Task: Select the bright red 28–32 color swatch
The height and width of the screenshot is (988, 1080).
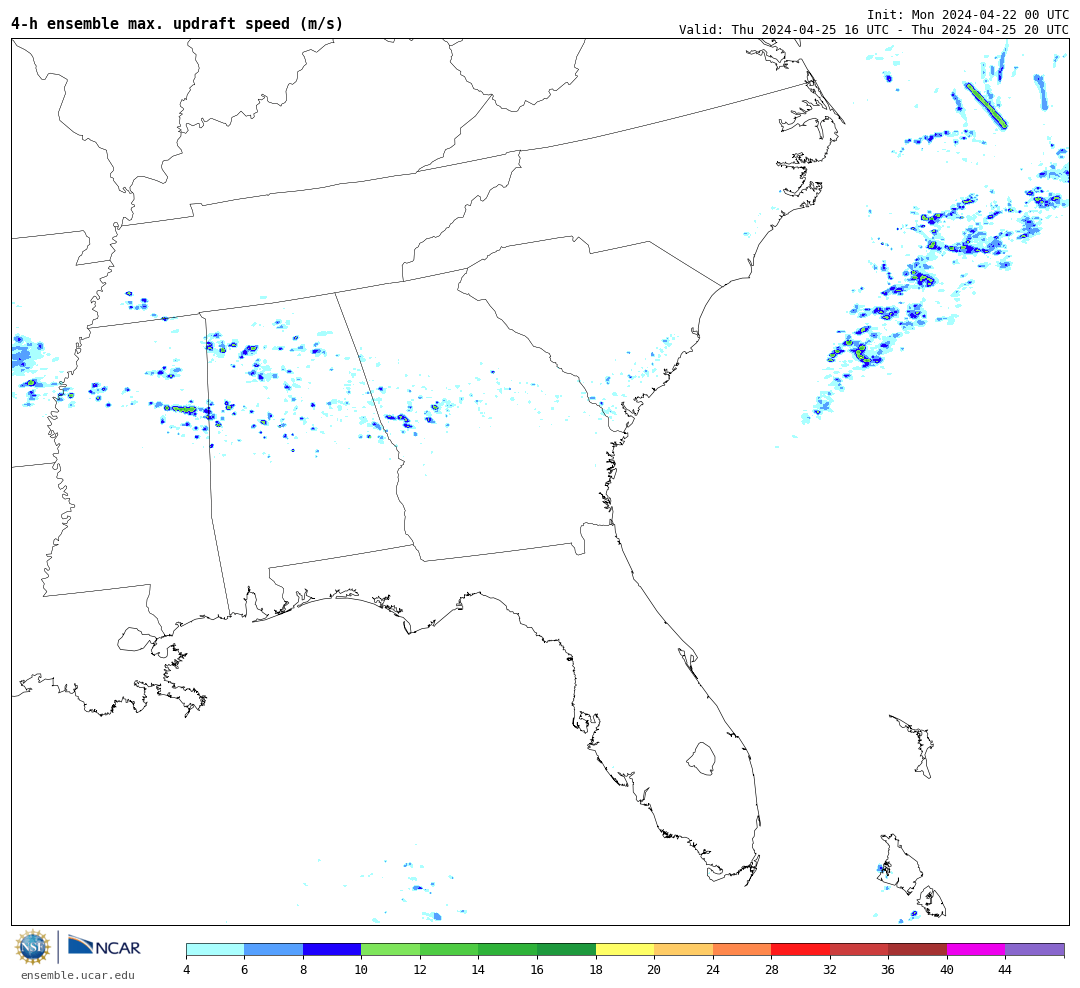Action: click(x=800, y=950)
